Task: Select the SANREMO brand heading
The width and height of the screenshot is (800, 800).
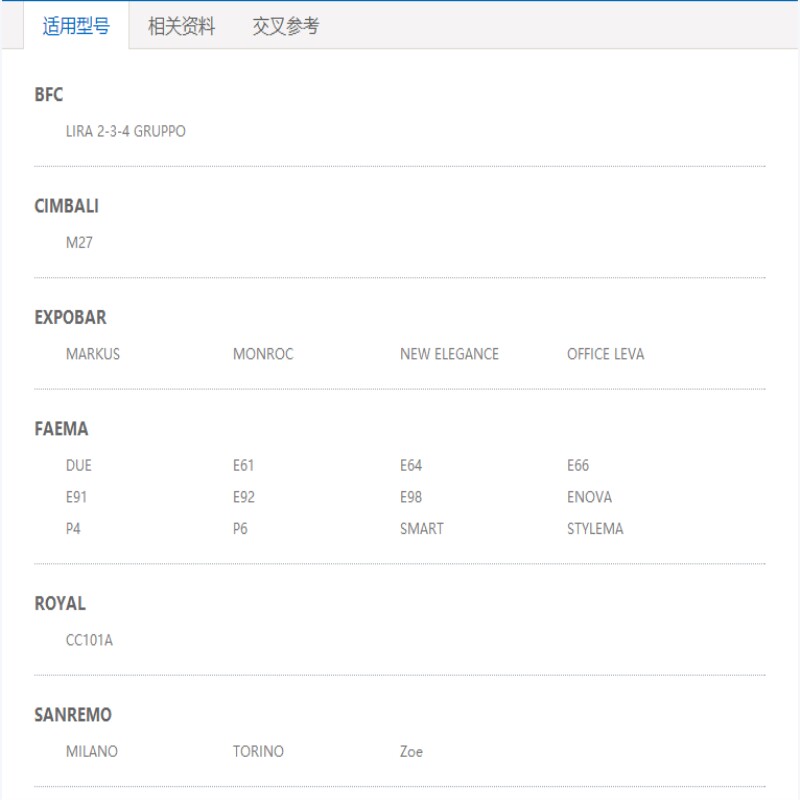Action: coord(73,715)
